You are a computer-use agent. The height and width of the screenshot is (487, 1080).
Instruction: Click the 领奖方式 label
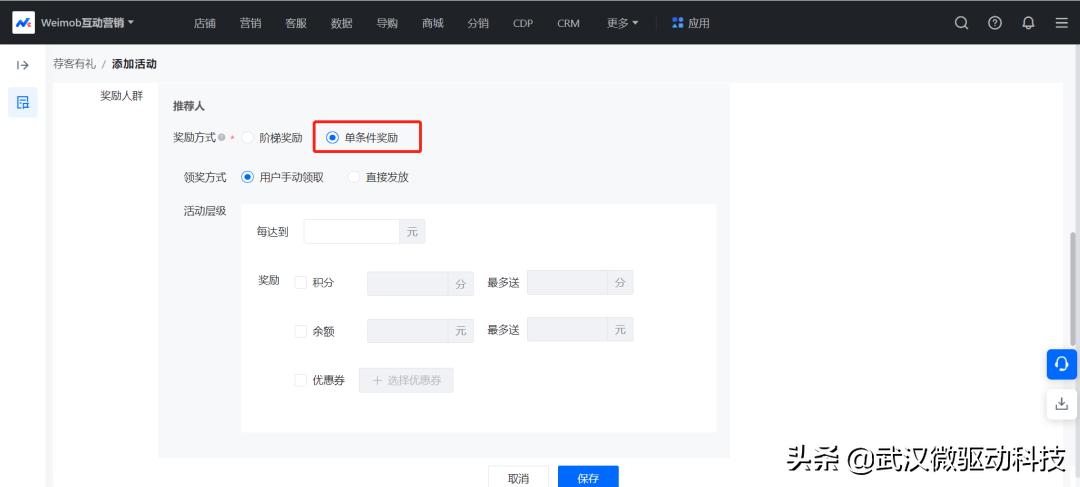click(x=205, y=177)
